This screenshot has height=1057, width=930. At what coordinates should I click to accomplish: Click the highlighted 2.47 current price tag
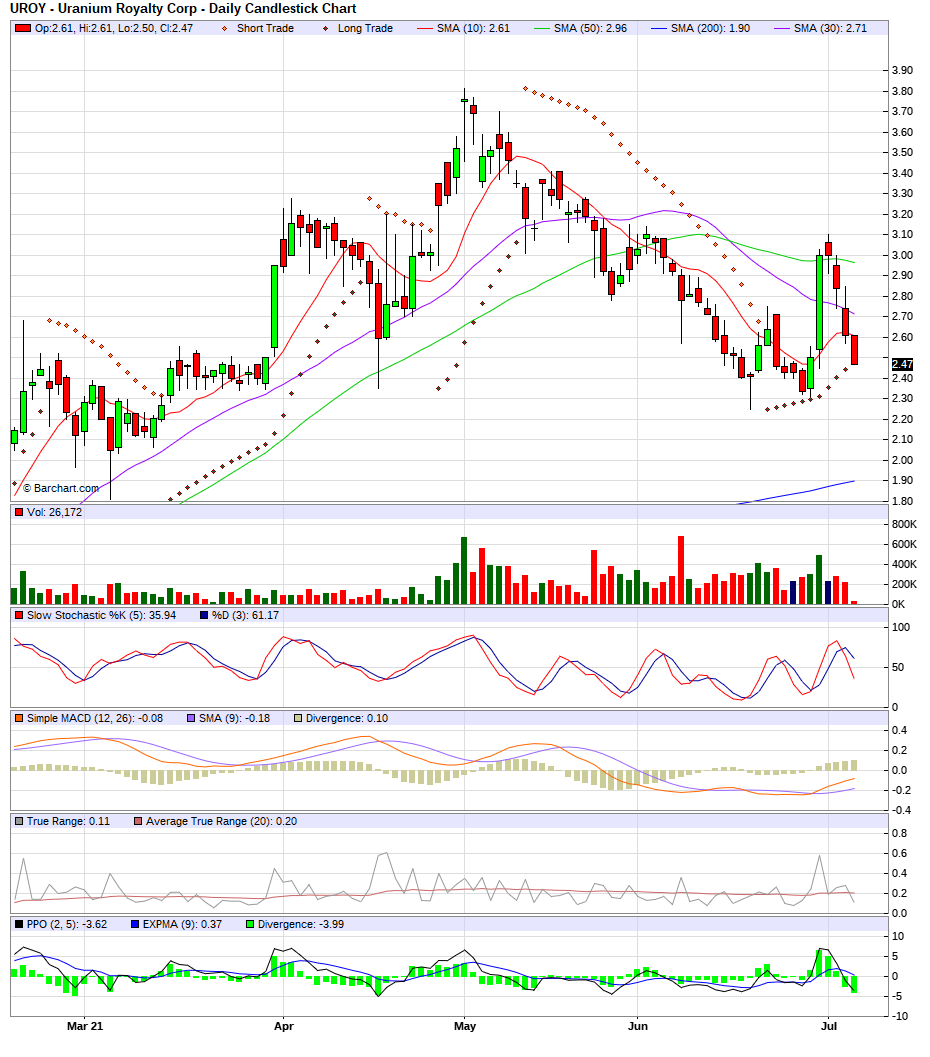(902, 364)
